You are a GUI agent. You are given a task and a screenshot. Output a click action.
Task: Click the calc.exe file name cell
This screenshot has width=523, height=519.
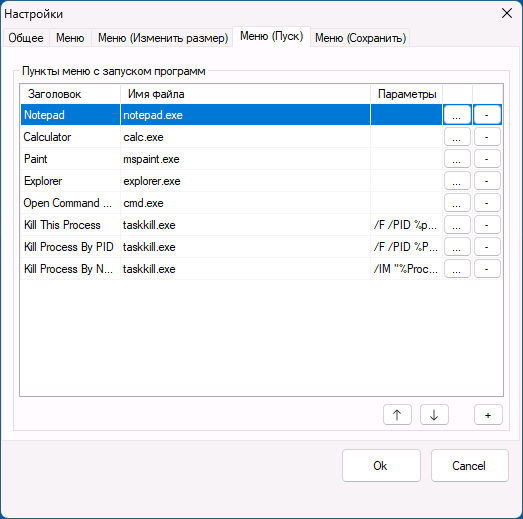coord(245,137)
